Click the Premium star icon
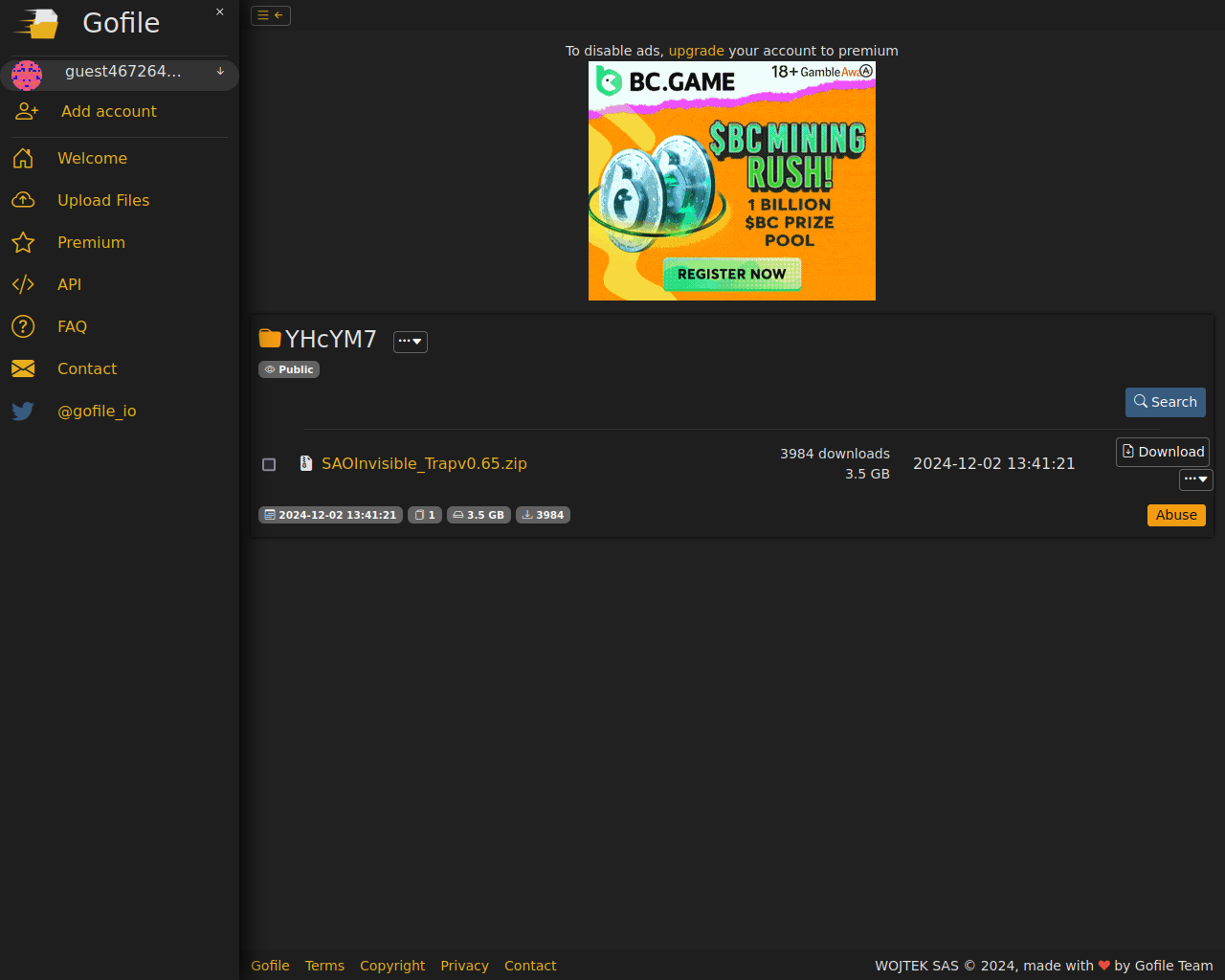Image resolution: width=1225 pixels, height=980 pixels. (x=23, y=242)
